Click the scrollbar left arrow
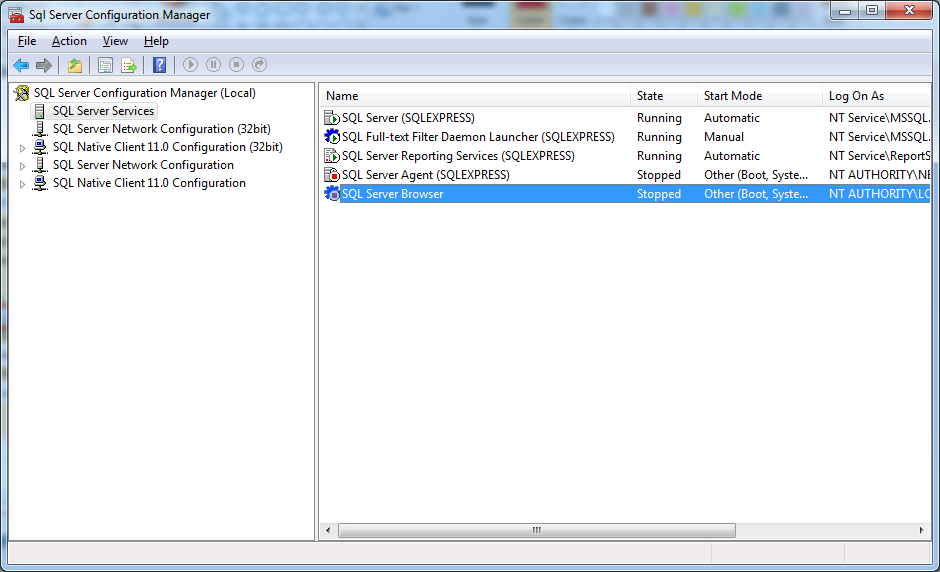This screenshot has width=940, height=572. coord(328,530)
